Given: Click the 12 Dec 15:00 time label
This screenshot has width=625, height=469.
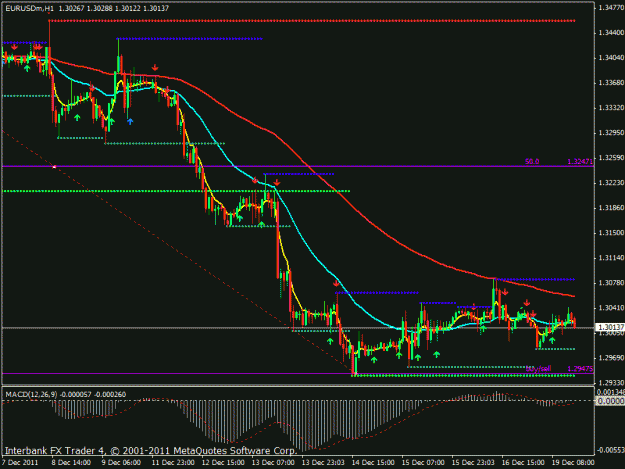Looking at the screenshot, I should pos(223,462).
